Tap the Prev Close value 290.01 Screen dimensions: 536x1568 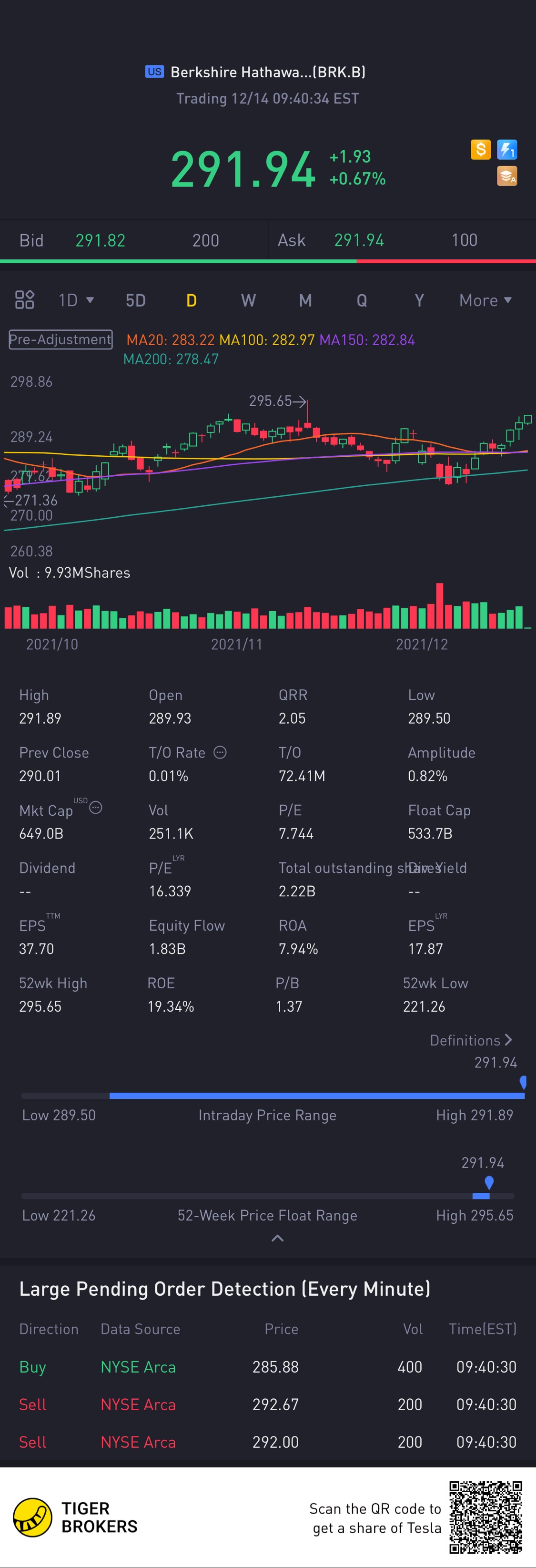40,776
